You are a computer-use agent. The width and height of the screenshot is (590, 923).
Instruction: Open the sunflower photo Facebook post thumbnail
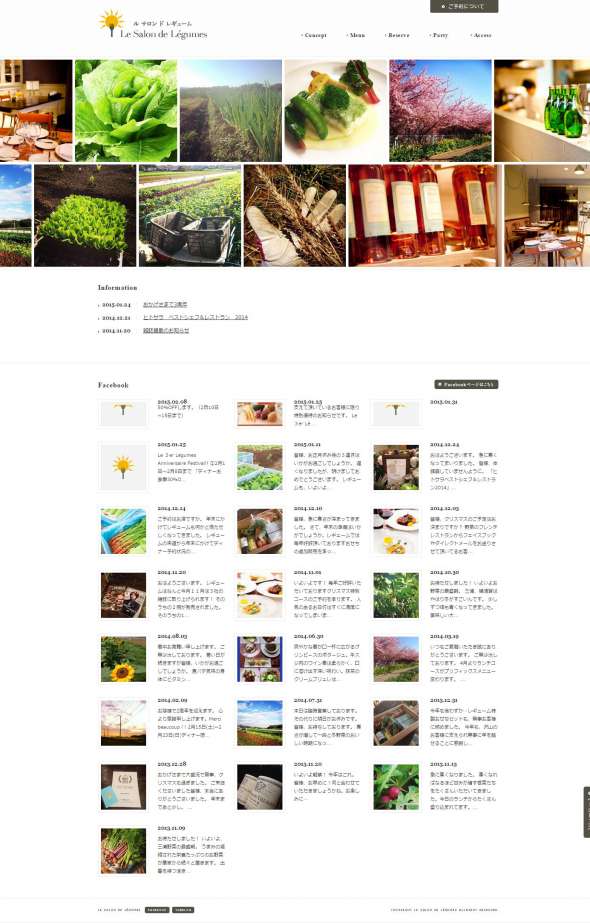pyautogui.click(x=123, y=659)
